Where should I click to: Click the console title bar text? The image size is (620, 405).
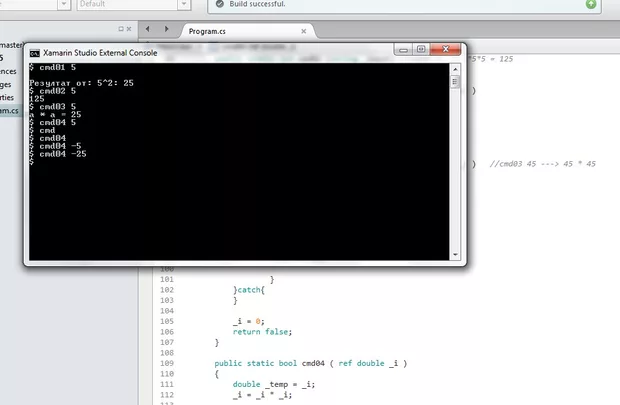(100, 53)
